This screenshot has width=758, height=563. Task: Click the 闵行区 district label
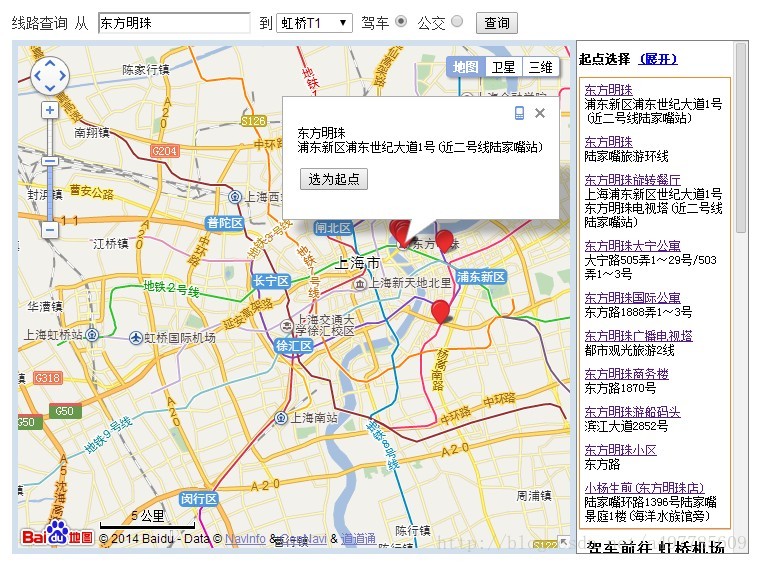[199, 499]
